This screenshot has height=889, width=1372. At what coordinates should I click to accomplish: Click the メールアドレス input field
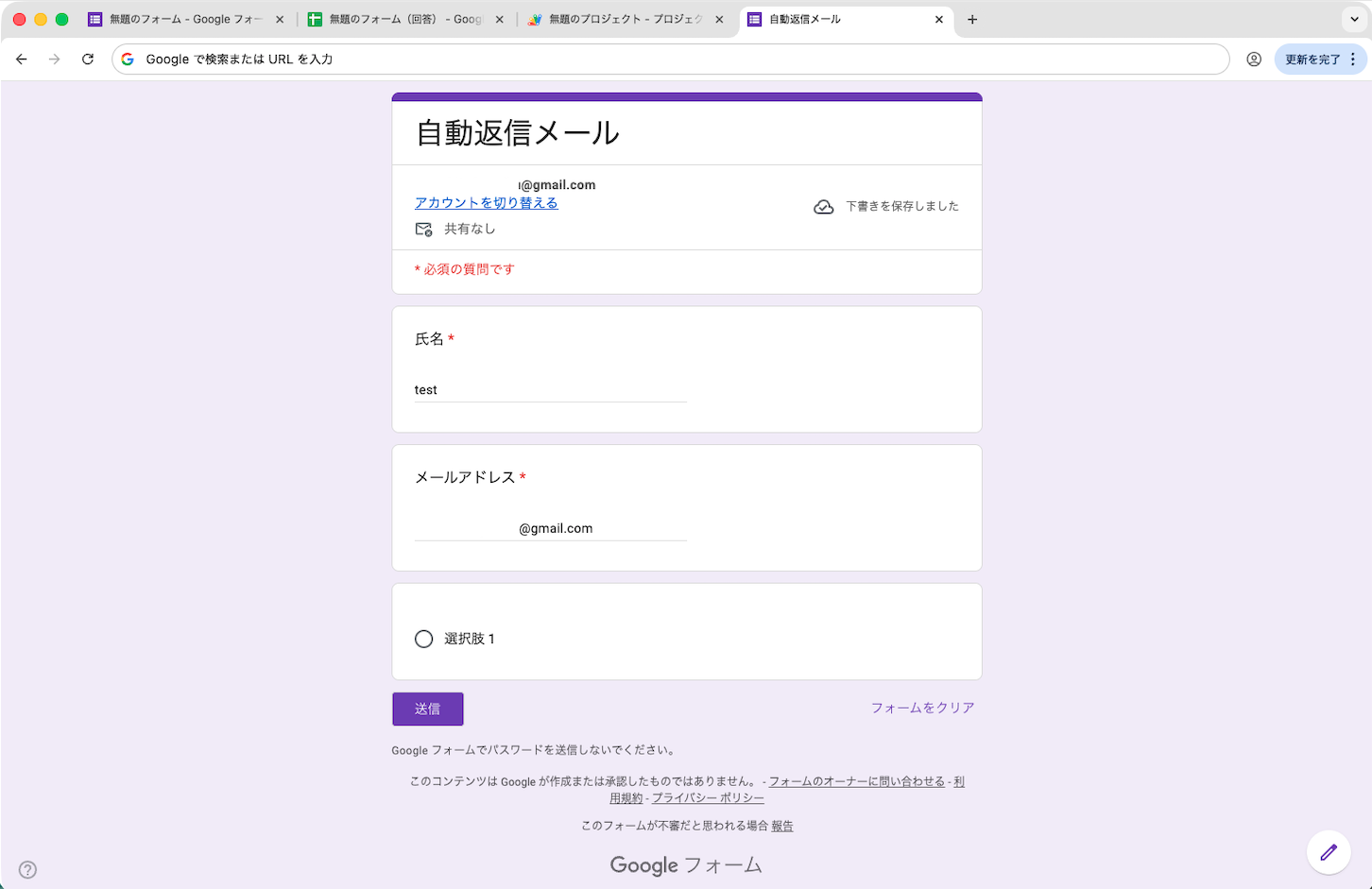tap(551, 529)
